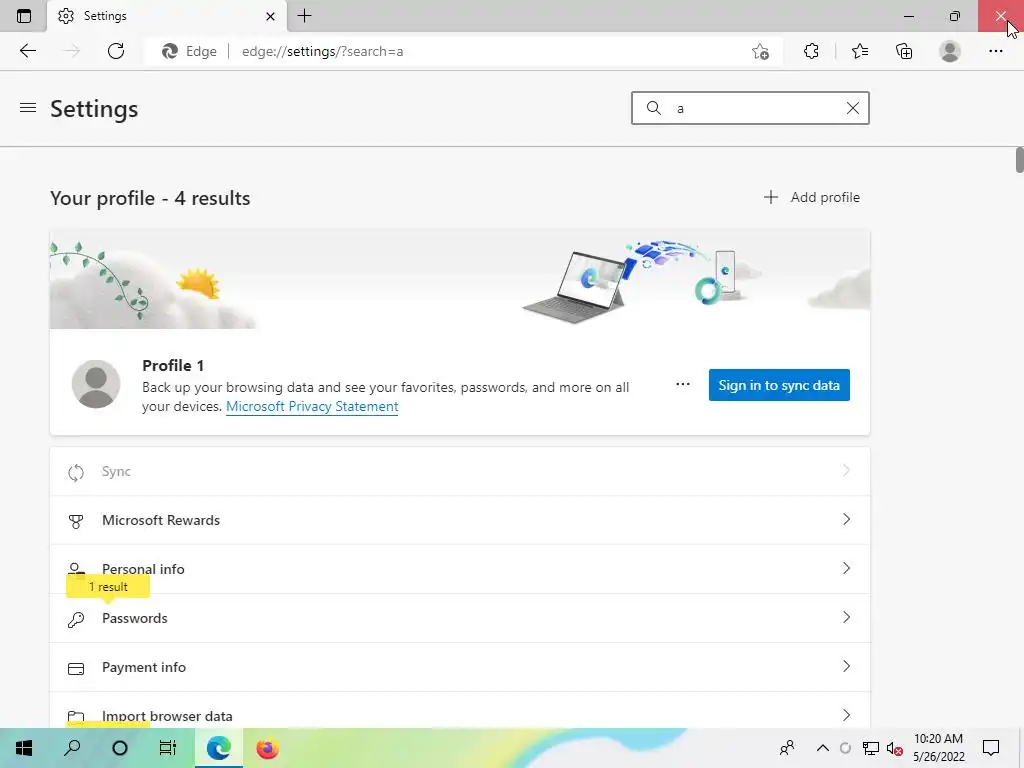
Task: Expand Import browser data chevron
Action: click(846, 715)
